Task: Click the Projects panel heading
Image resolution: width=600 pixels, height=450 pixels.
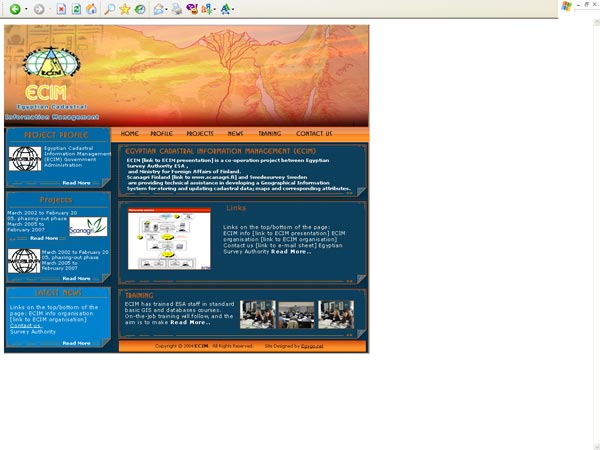Action: click(56, 200)
